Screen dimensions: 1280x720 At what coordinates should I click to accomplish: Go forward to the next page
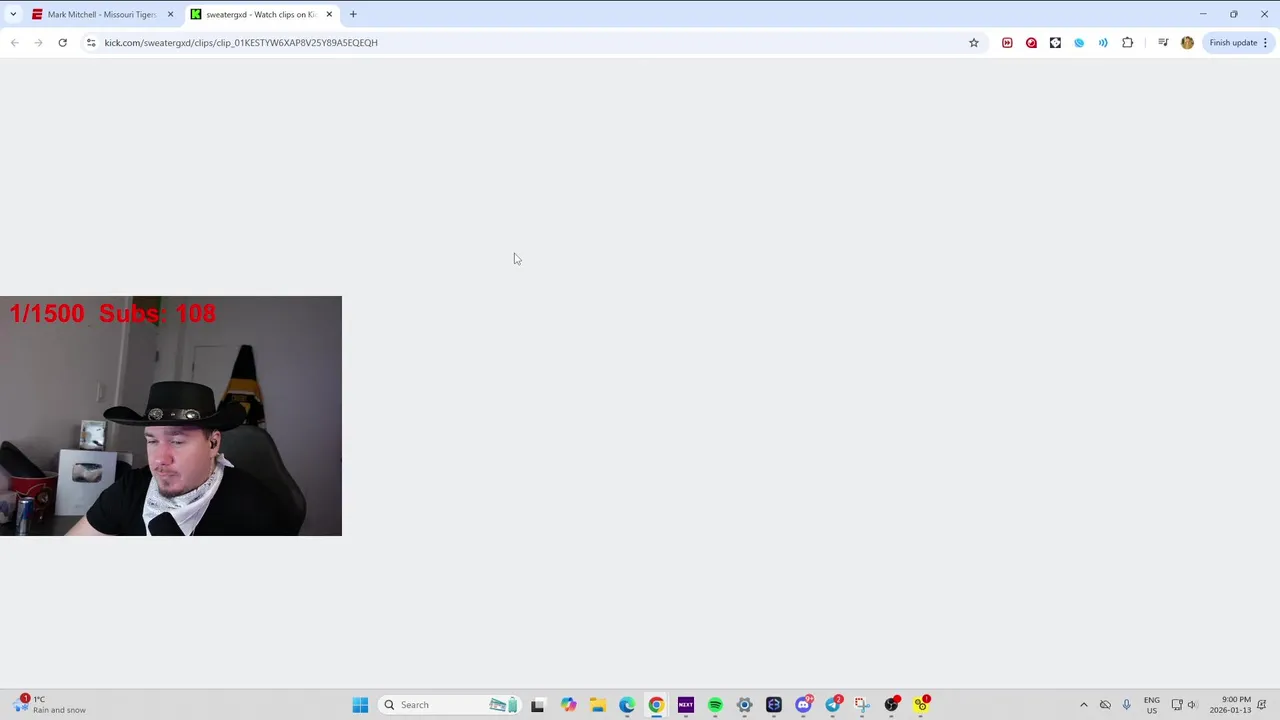pos(38,43)
